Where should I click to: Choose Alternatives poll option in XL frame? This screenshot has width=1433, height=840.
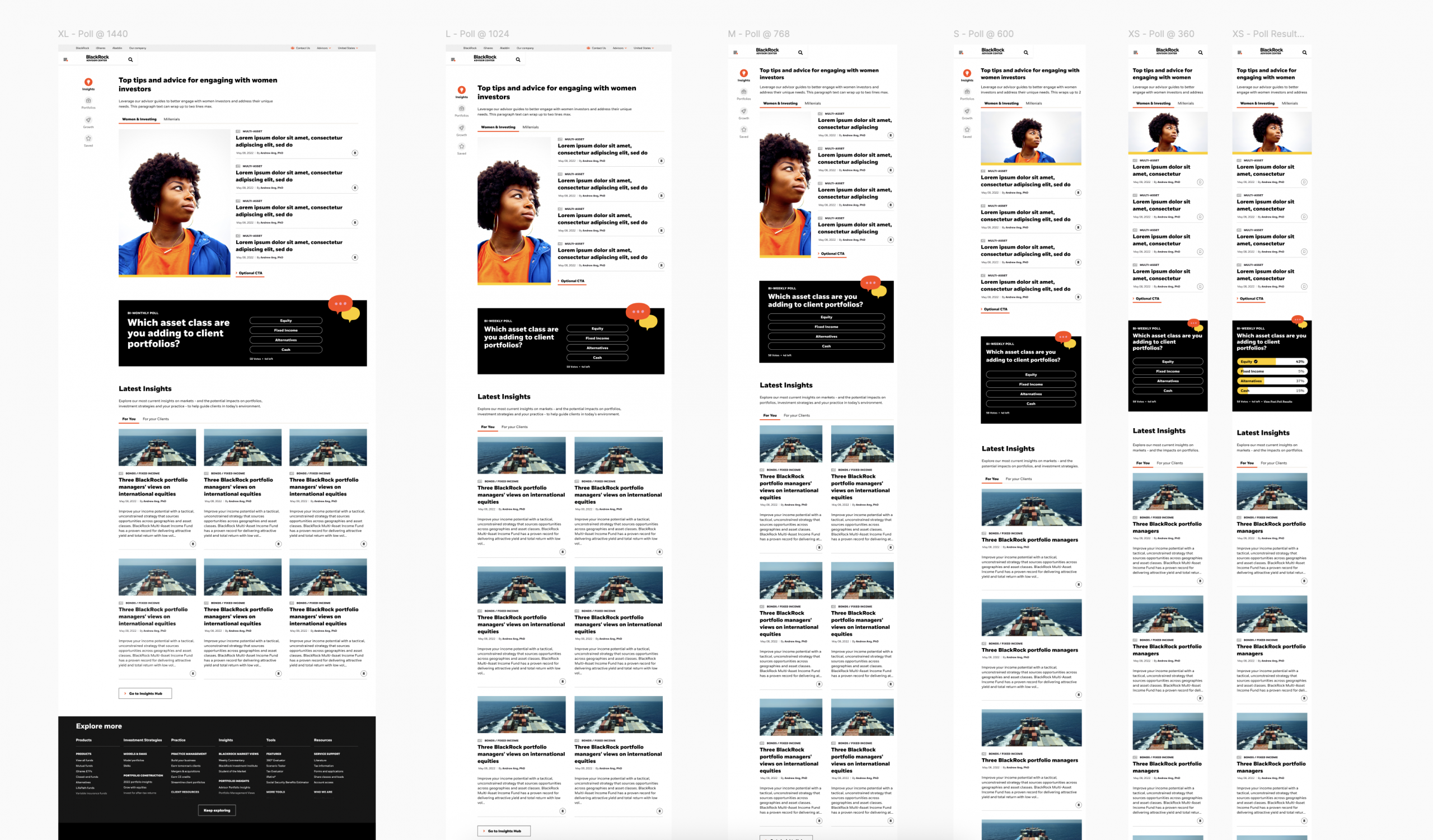285,340
